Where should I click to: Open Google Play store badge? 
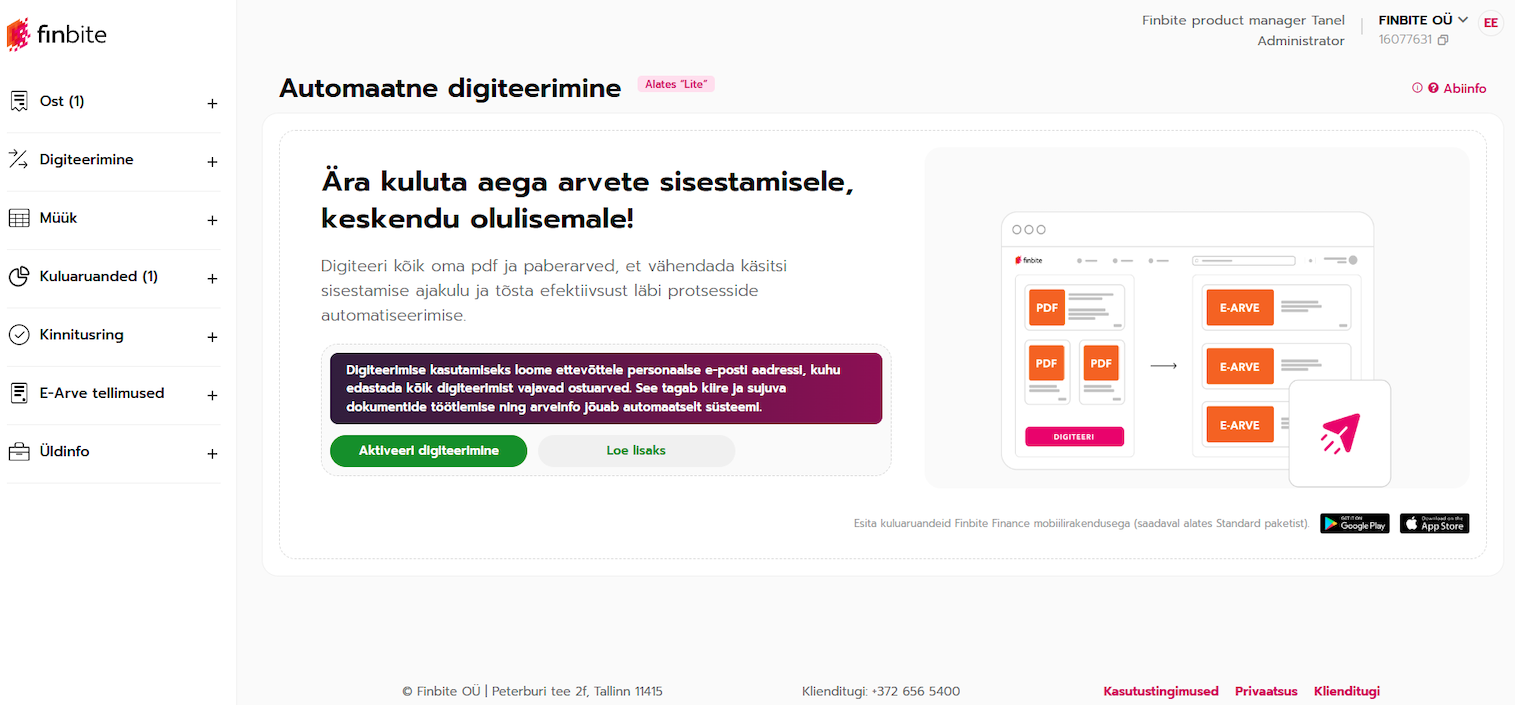point(1354,523)
